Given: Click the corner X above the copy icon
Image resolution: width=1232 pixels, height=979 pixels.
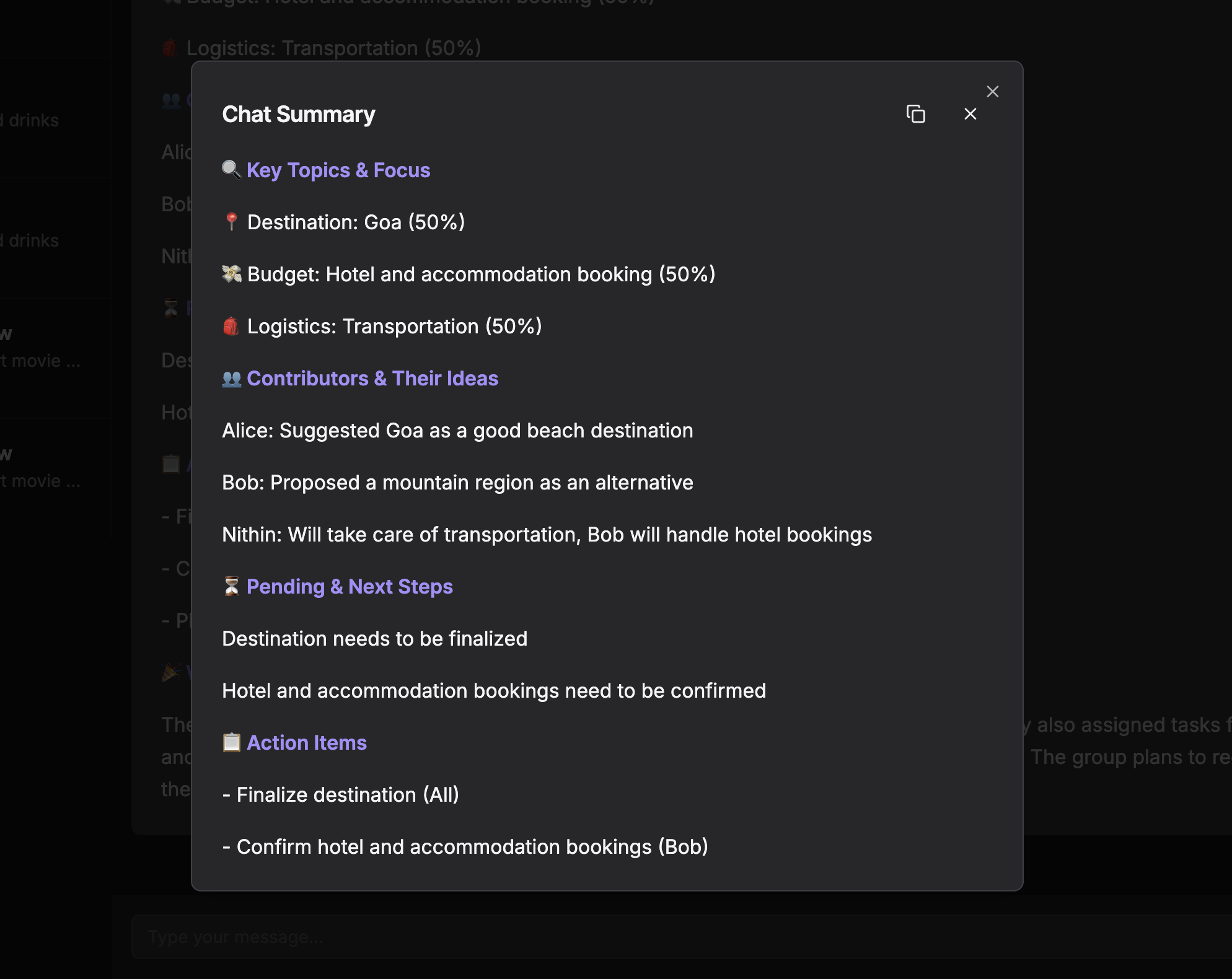Looking at the screenshot, I should pyautogui.click(x=992, y=92).
